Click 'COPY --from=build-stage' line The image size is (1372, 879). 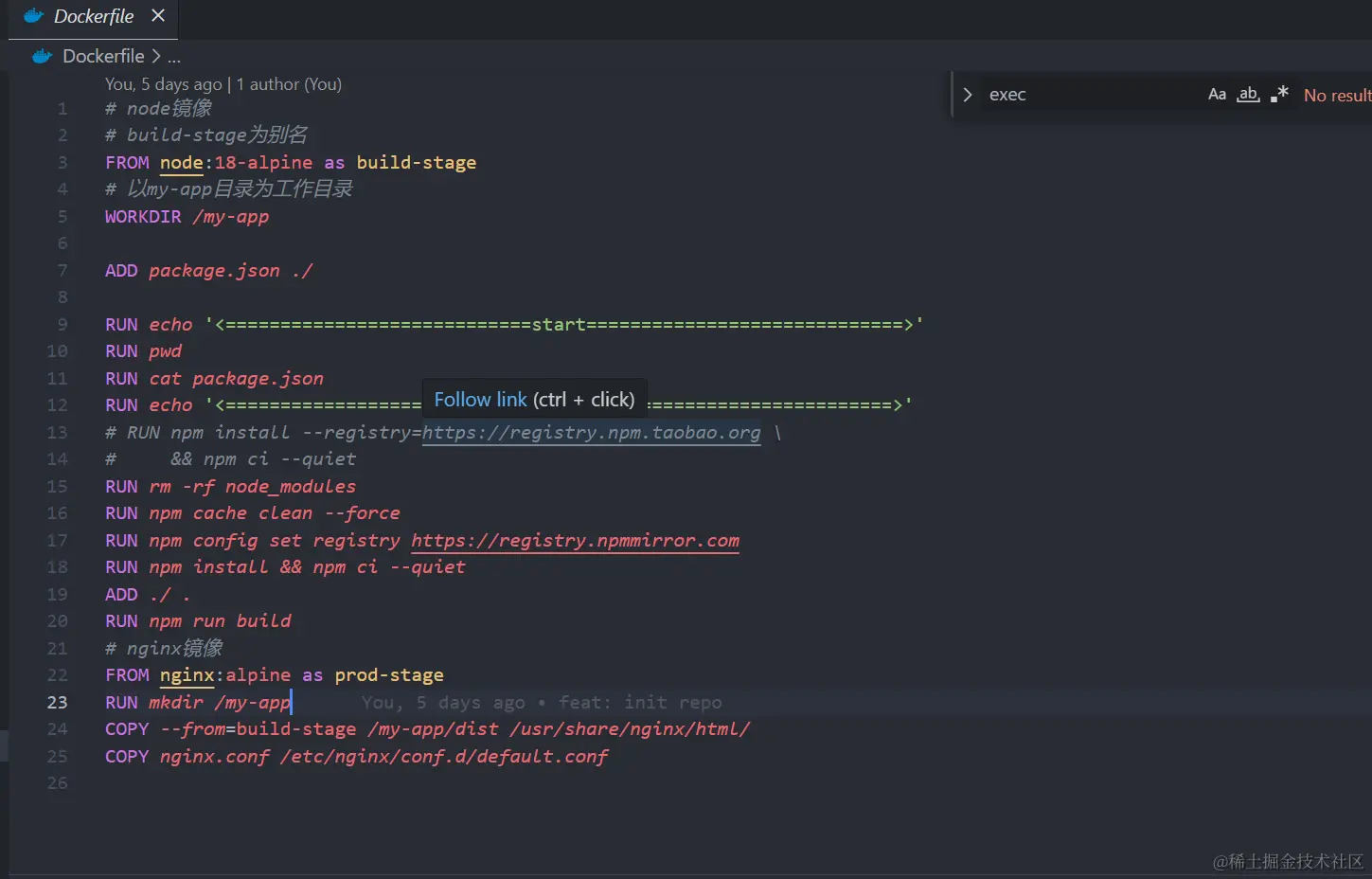coord(427,729)
